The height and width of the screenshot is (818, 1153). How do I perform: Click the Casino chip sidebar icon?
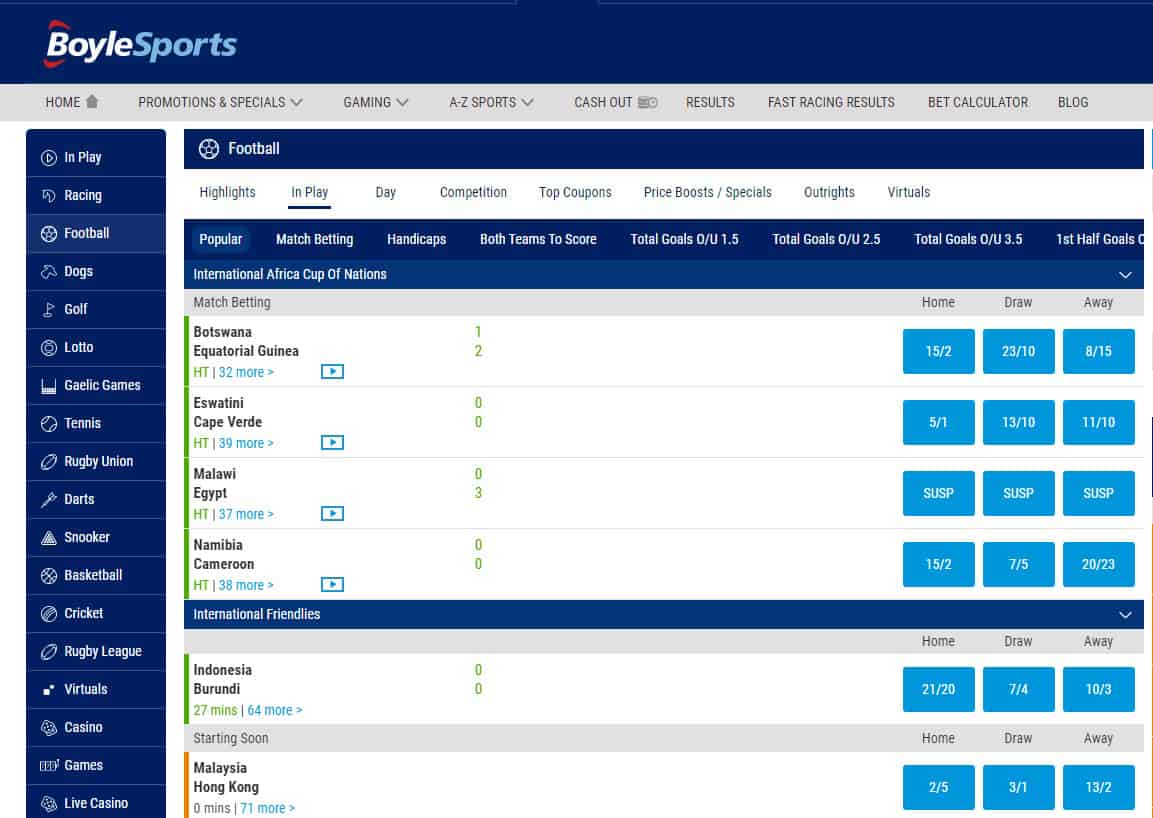49,728
